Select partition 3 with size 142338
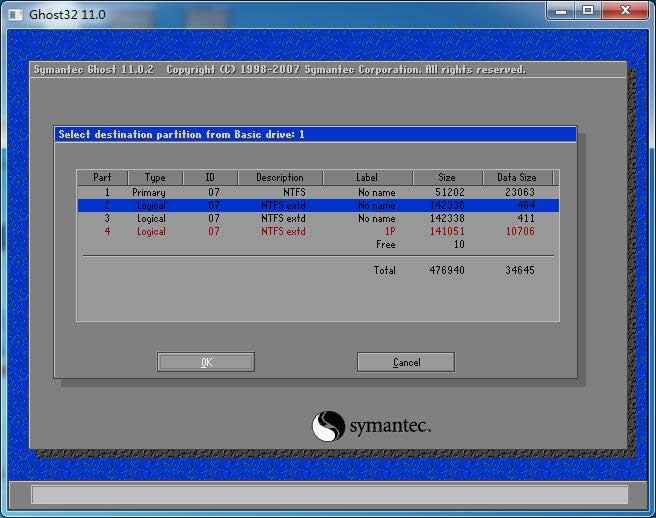Viewport: 656px width, 518px height. point(317,218)
